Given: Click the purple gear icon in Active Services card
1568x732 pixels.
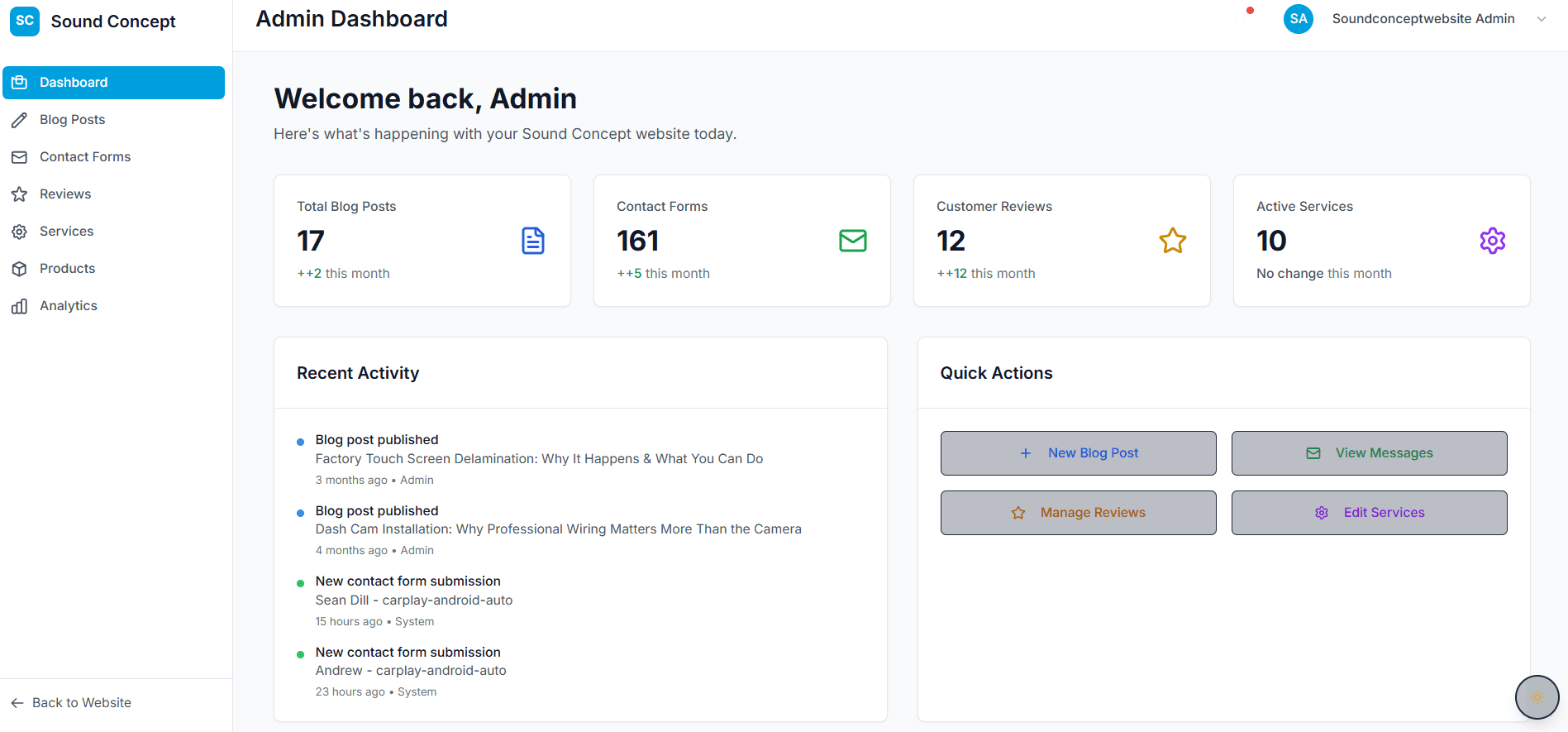Looking at the screenshot, I should 1493,241.
